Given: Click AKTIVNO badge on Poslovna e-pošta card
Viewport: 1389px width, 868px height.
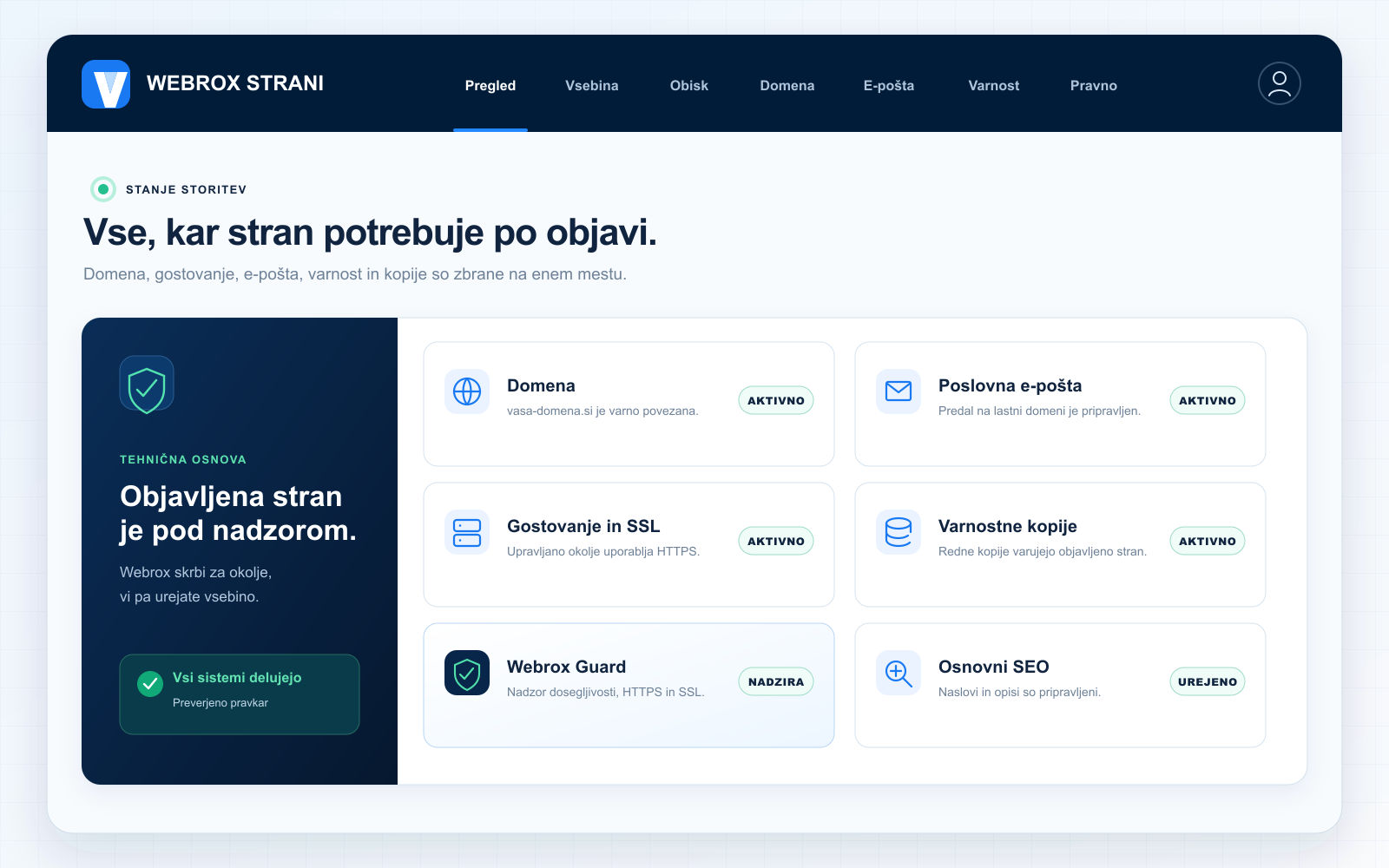Looking at the screenshot, I should coord(1208,400).
